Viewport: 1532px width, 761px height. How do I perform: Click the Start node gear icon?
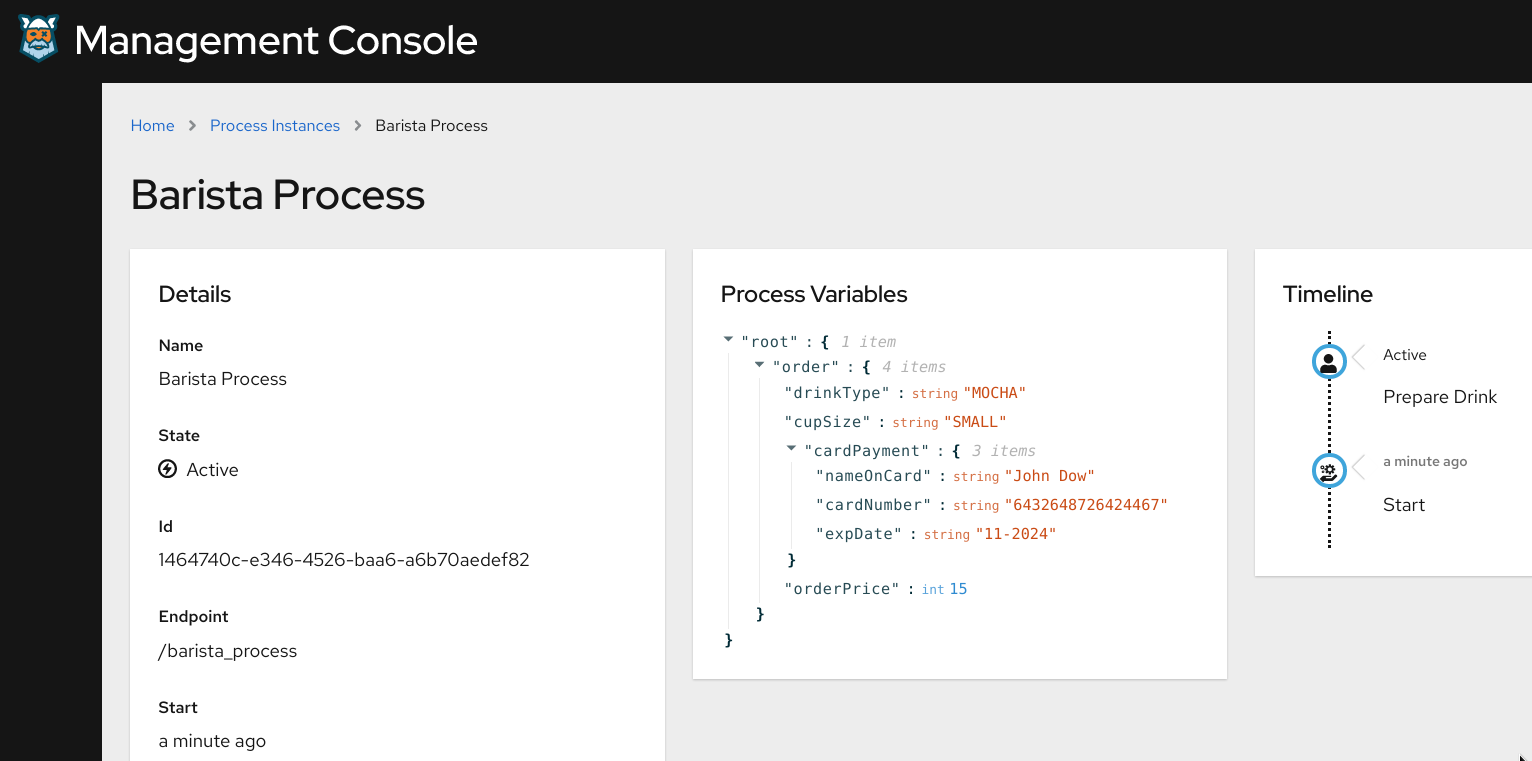pos(1329,470)
